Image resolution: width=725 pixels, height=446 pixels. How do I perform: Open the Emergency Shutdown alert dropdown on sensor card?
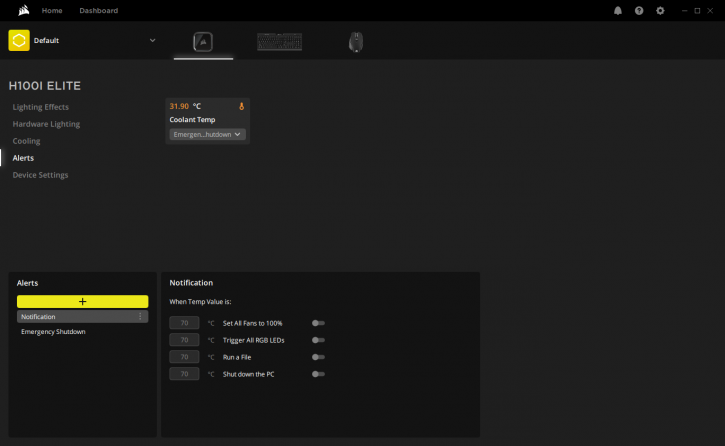[x=207, y=134]
